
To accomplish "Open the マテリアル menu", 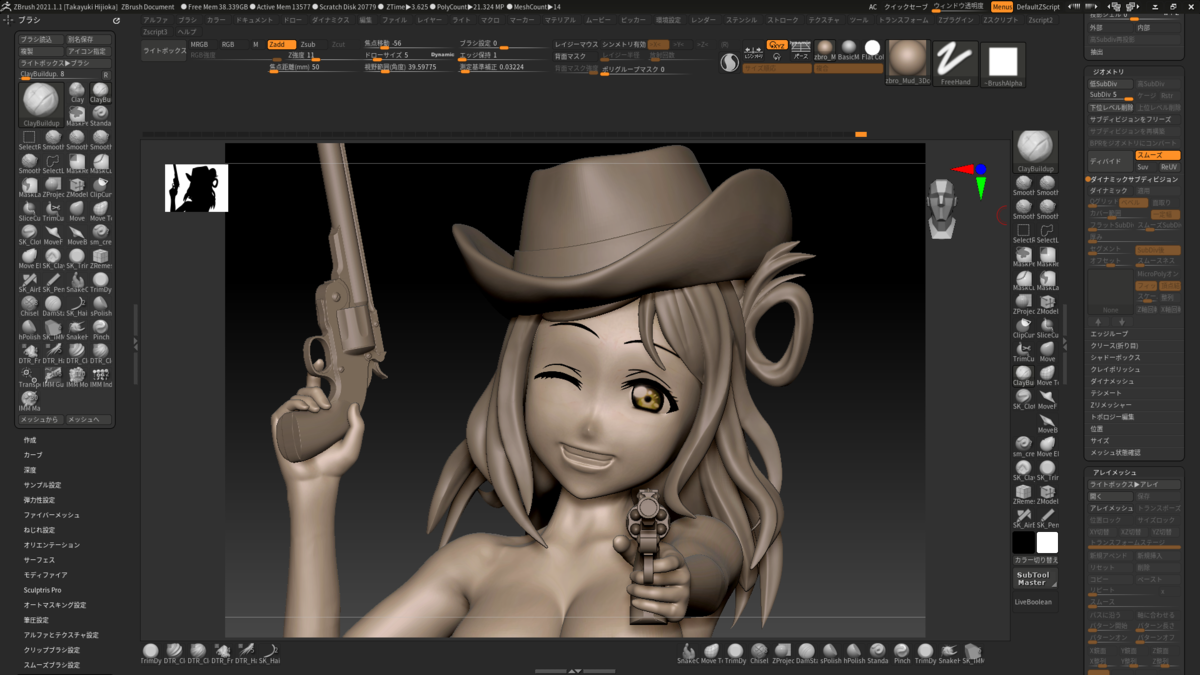I will (560, 20).
